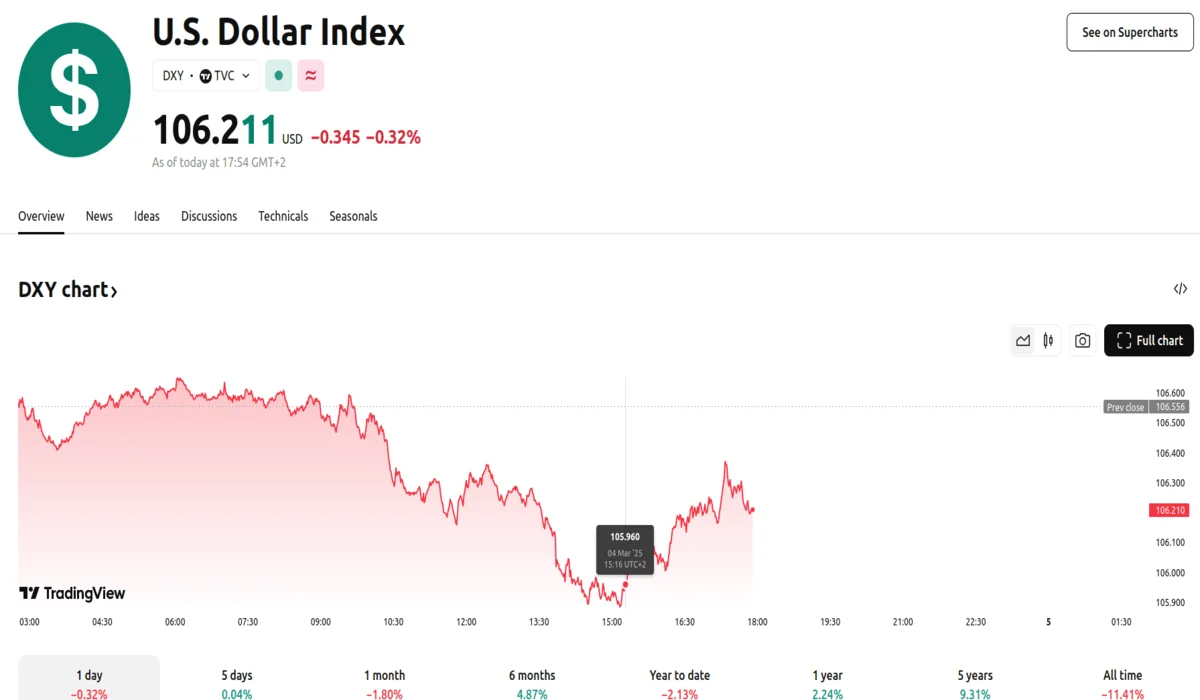This screenshot has height=700, width=1200.
Task: Go to the Technicals tab
Action: click(x=283, y=216)
